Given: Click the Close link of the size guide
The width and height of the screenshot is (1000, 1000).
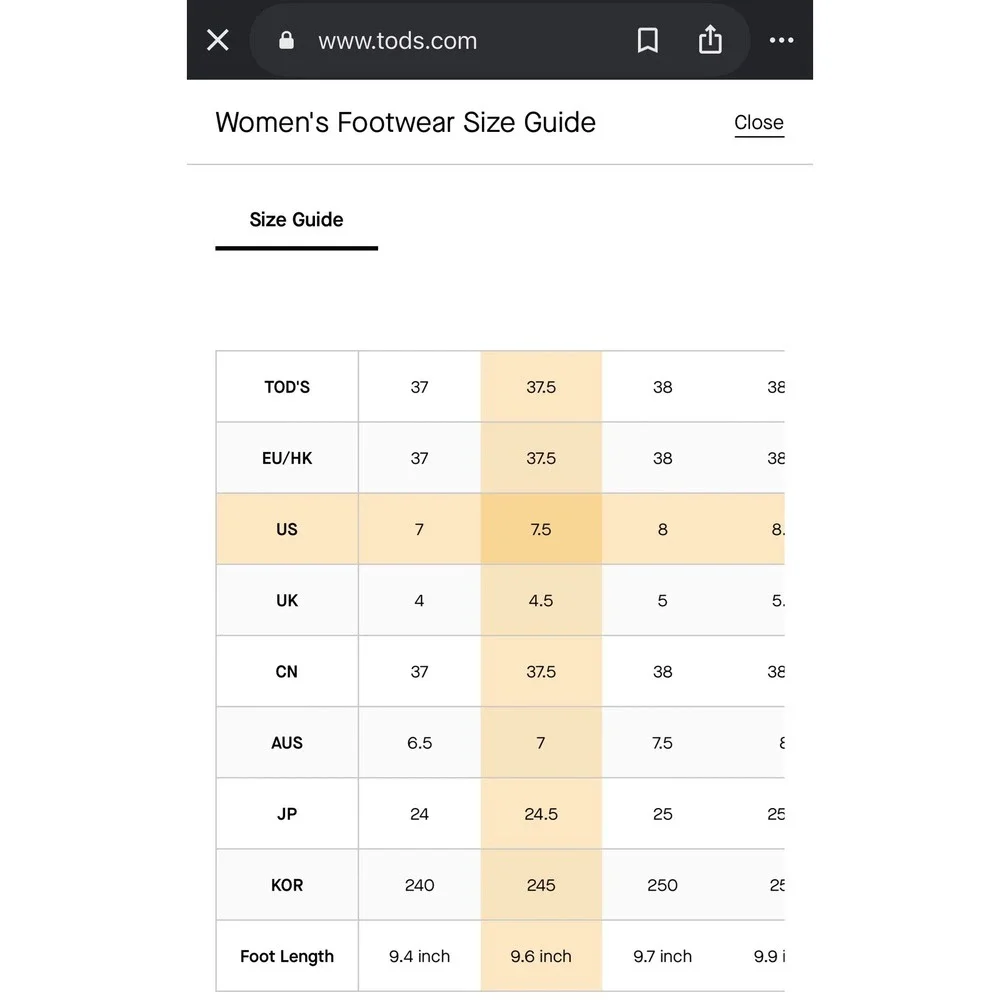Looking at the screenshot, I should pyautogui.click(x=759, y=122).
